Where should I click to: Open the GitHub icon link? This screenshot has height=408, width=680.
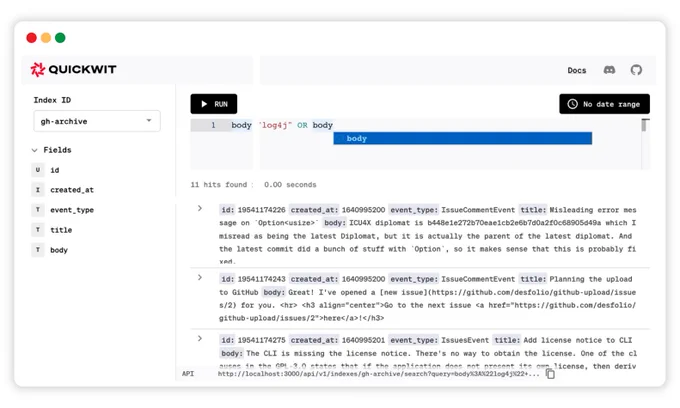click(x=636, y=70)
